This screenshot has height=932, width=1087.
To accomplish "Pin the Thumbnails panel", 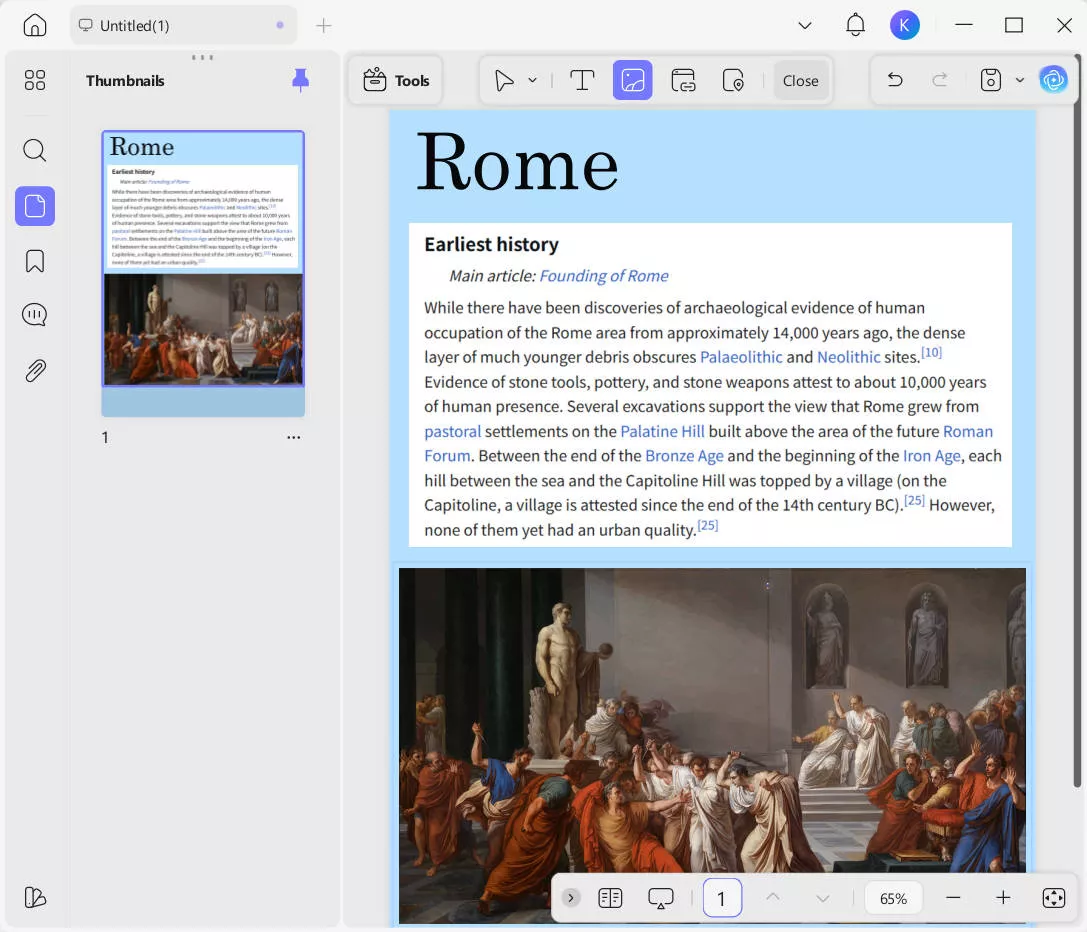I will (301, 81).
